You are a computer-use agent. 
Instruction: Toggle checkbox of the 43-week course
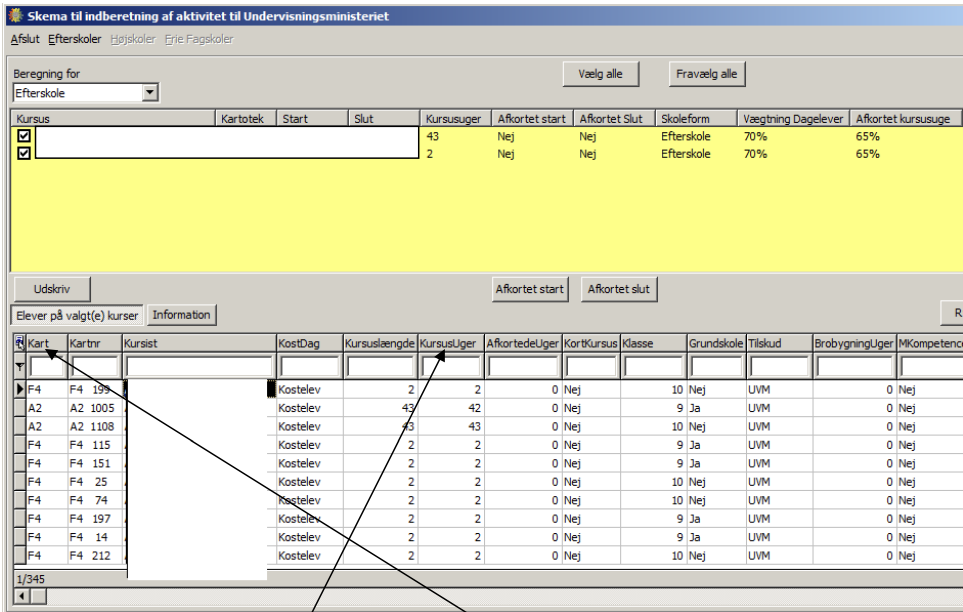(x=24, y=136)
